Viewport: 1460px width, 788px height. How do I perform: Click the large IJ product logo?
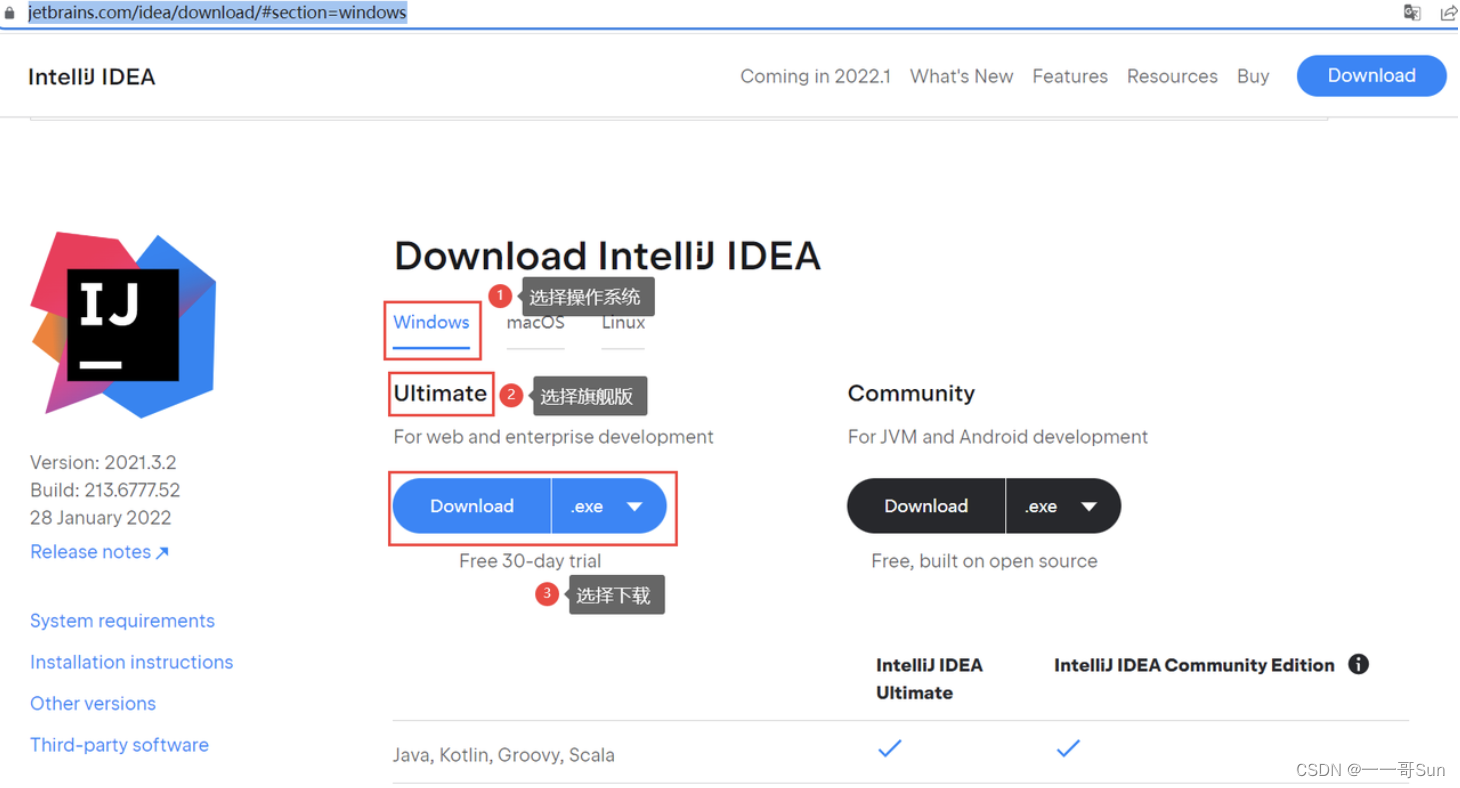click(123, 325)
